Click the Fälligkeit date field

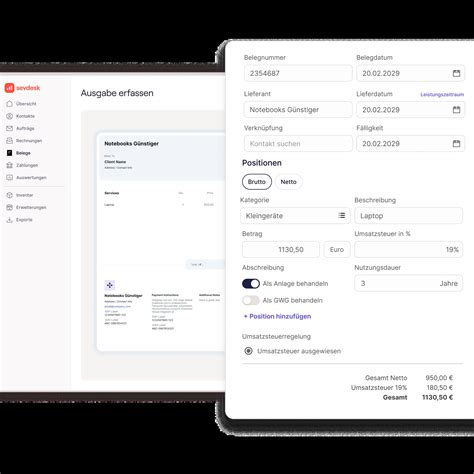pyautogui.click(x=410, y=144)
